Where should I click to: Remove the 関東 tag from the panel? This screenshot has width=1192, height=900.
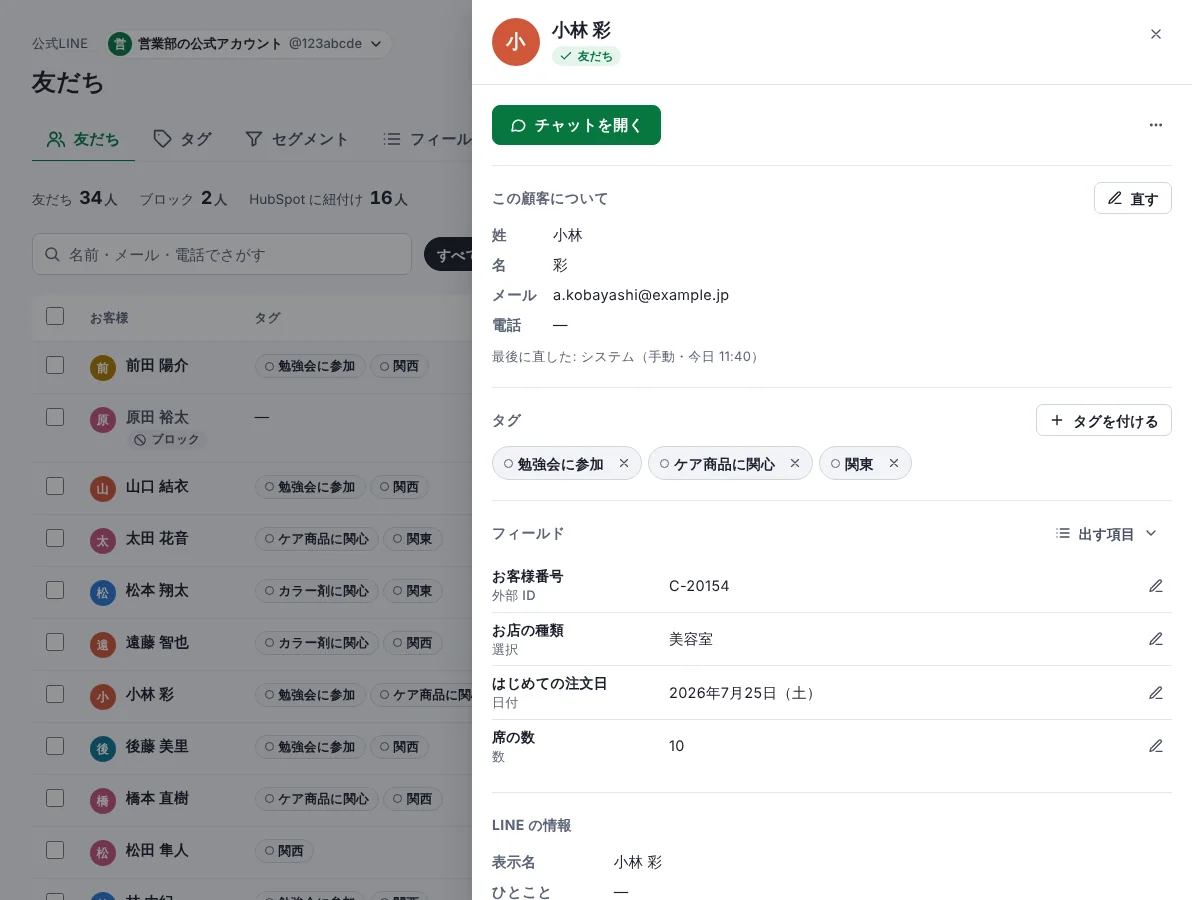tap(893, 463)
